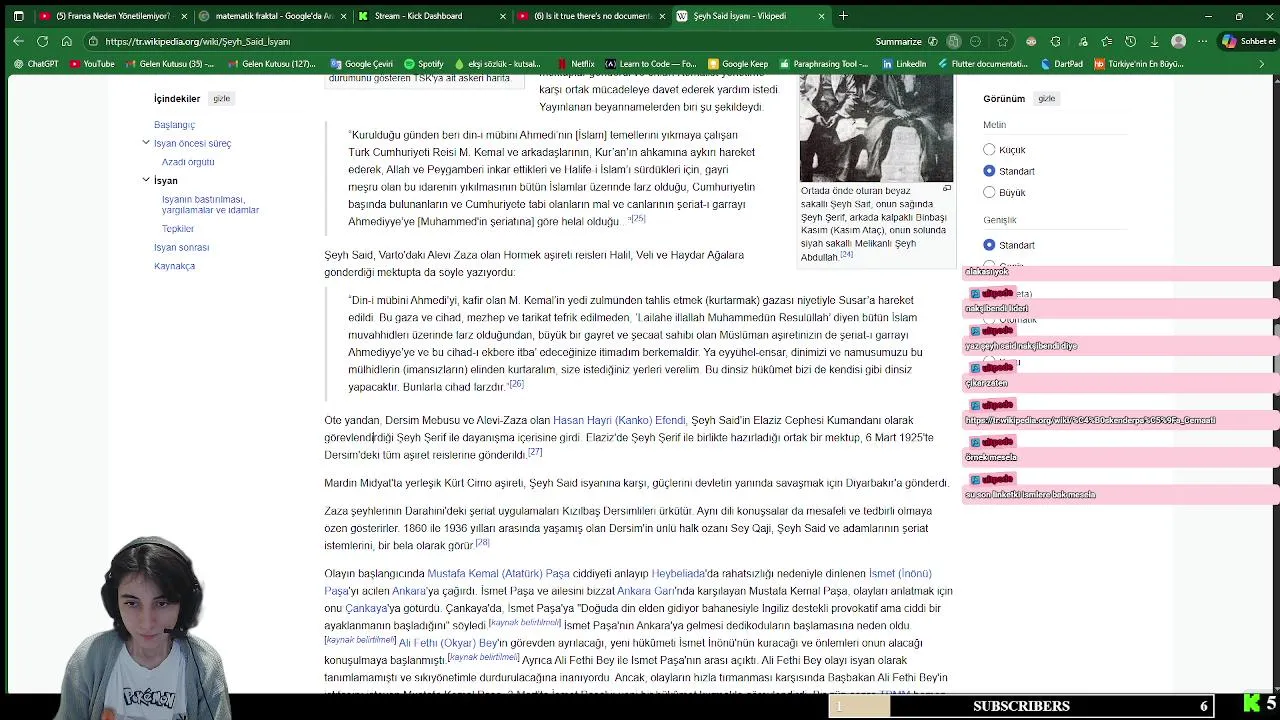Viewport: 1280px width, 720px height.
Task: Open the profile avatar icon
Action: tap(1178, 41)
